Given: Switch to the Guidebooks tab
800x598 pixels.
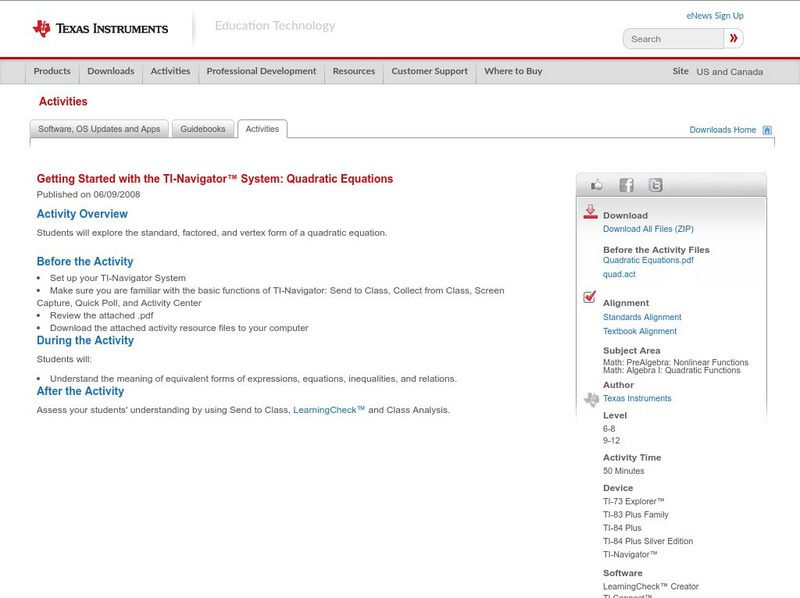Looking at the screenshot, I should pyautogui.click(x=203, y=129).
